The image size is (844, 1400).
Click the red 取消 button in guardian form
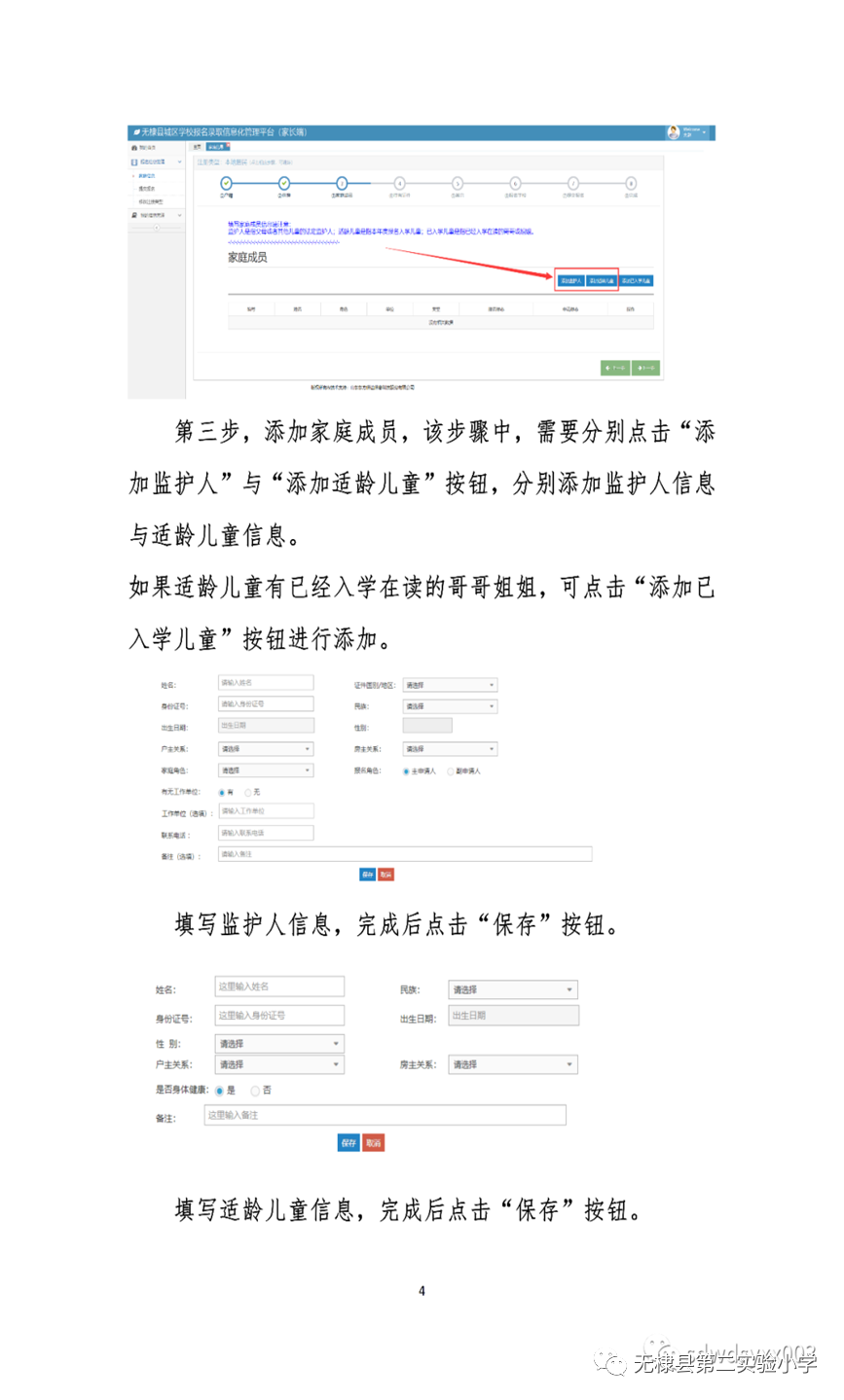(386, 875)
